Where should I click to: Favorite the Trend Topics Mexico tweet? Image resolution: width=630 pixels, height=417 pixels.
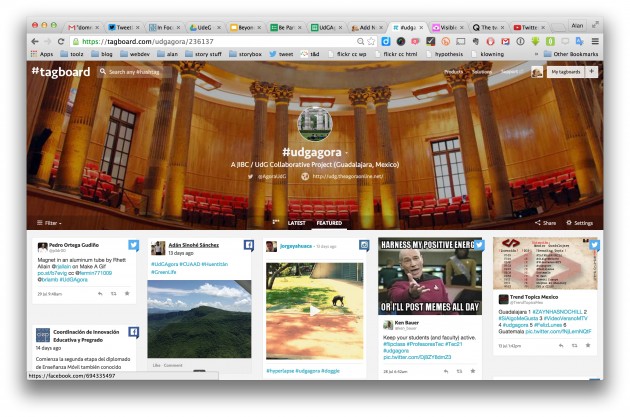coord(588,345)
